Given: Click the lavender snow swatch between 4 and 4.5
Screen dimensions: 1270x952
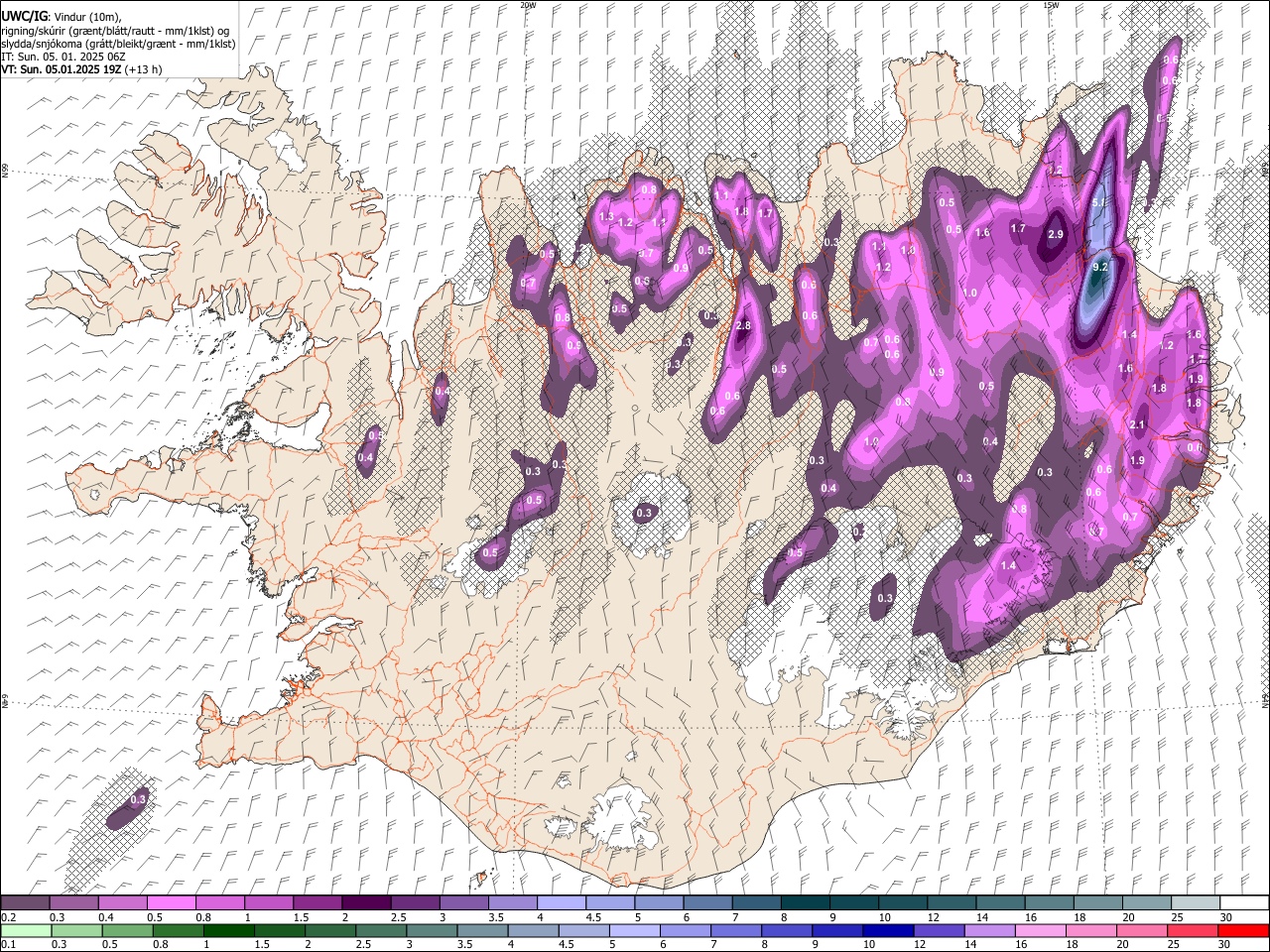Looking at the screenshot, I should pyautogui.click(x=561, y=902).
